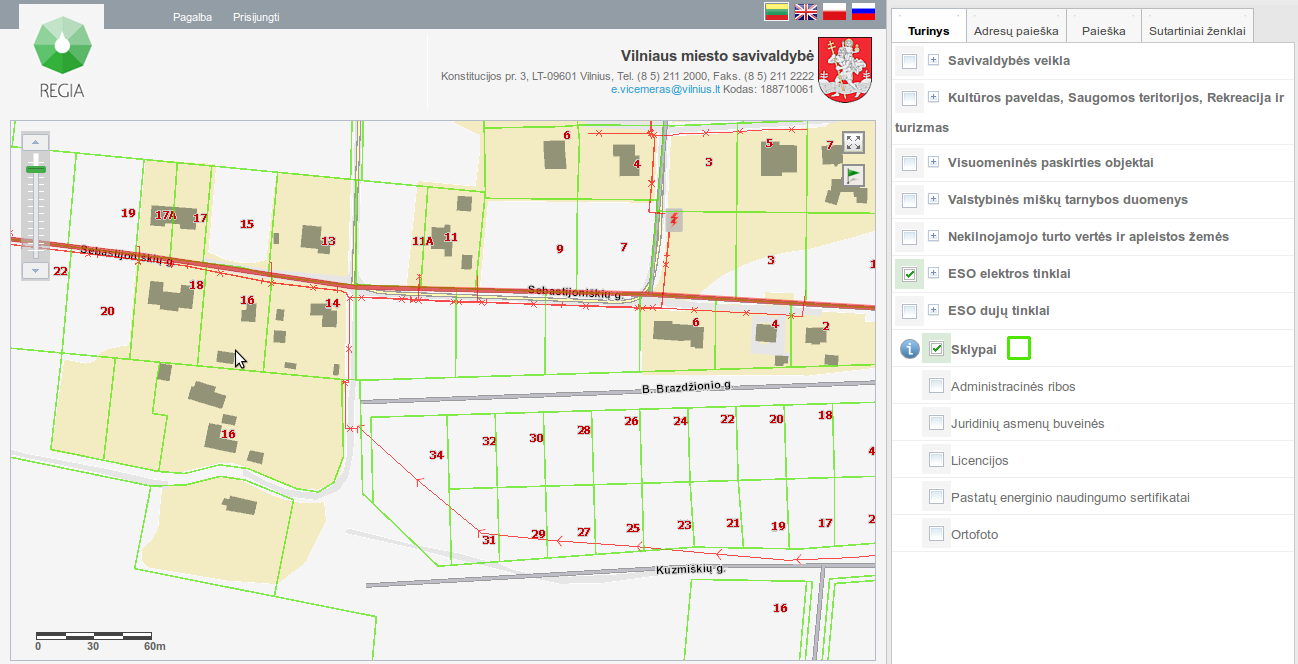1298x664 pixels.
Task: Click parcel 11A on the map
Action: click(422, 241)
